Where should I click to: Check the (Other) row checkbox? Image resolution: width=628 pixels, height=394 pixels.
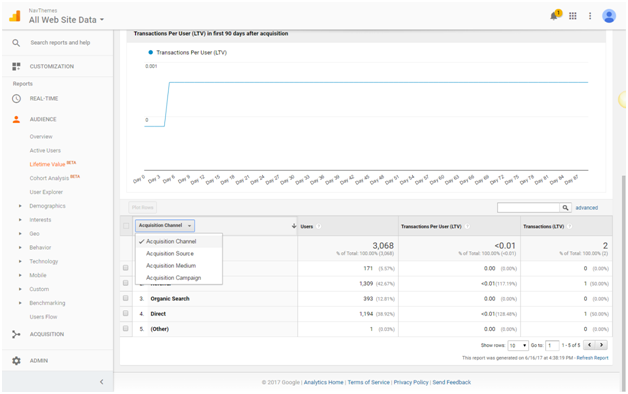click(126, 329)
